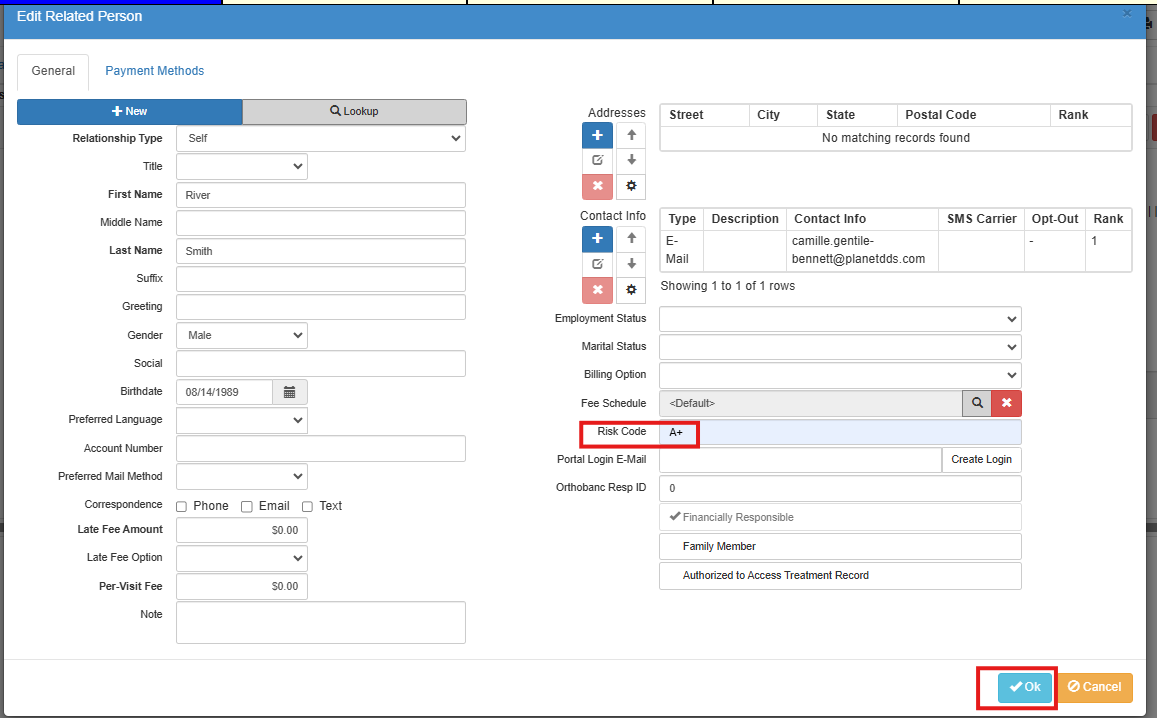
Task: Click the Birthdate date field
Action: [x=224, y=392]
